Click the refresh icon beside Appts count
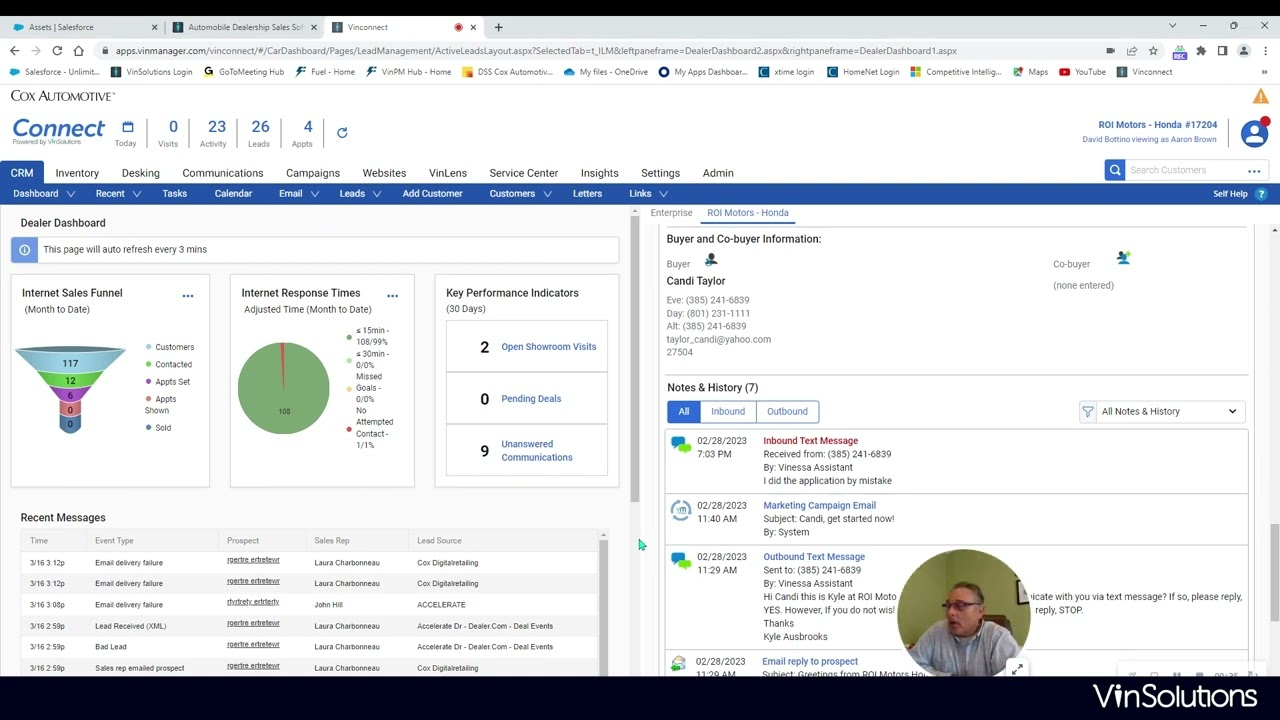The width and height of the screenshot is (1280, 720). (x=342, y=132)
